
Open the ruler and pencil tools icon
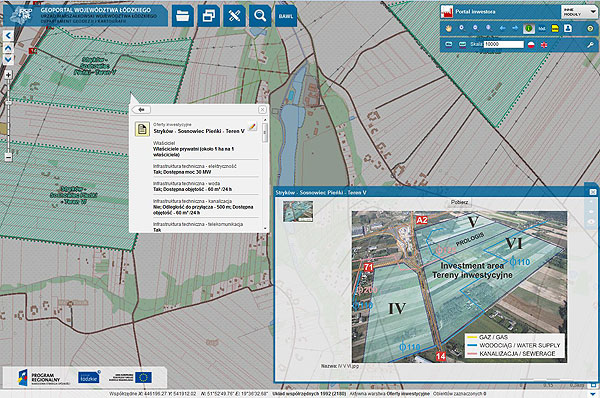pos(234,16)
